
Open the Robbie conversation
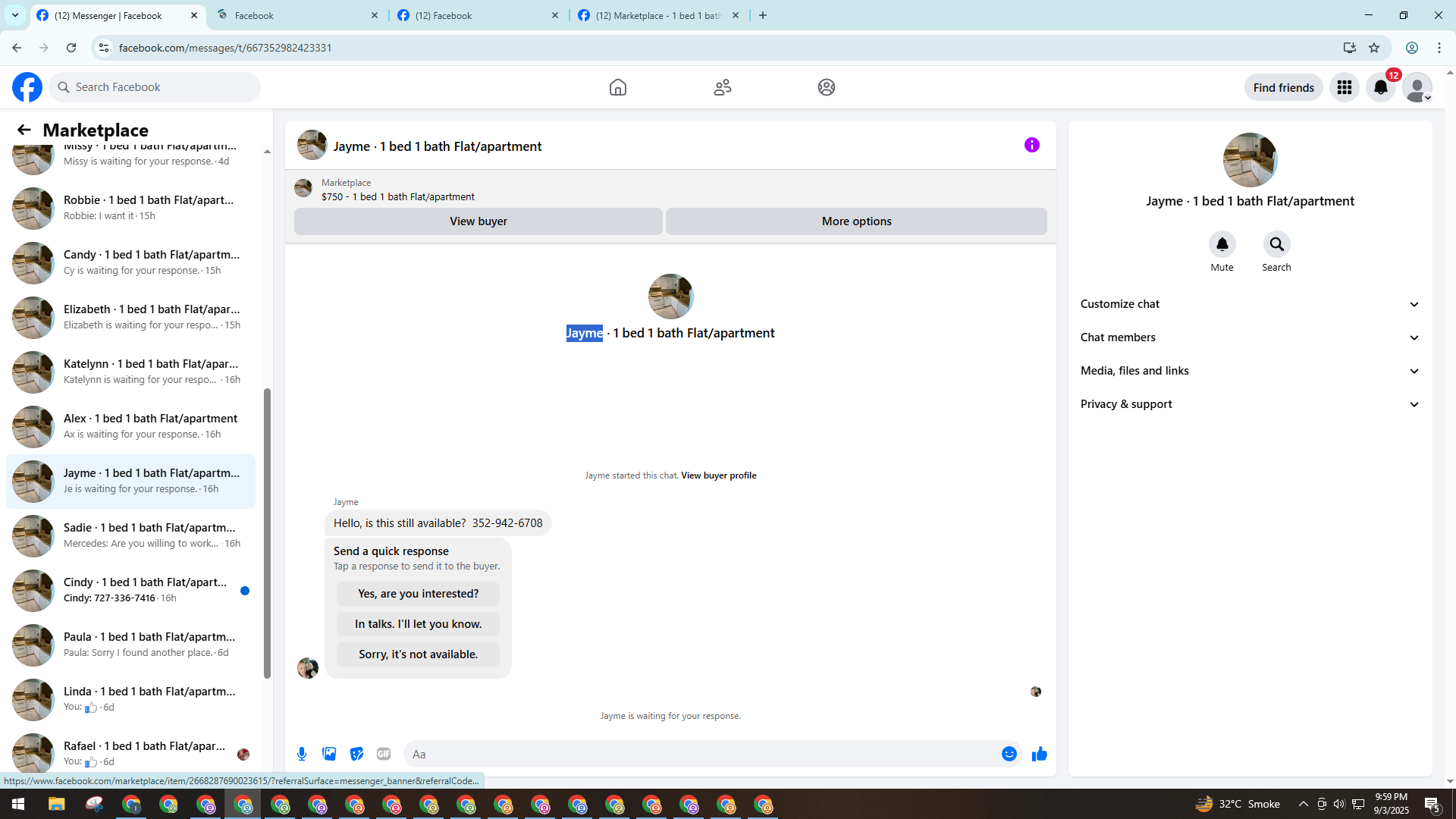pos(130,208)
